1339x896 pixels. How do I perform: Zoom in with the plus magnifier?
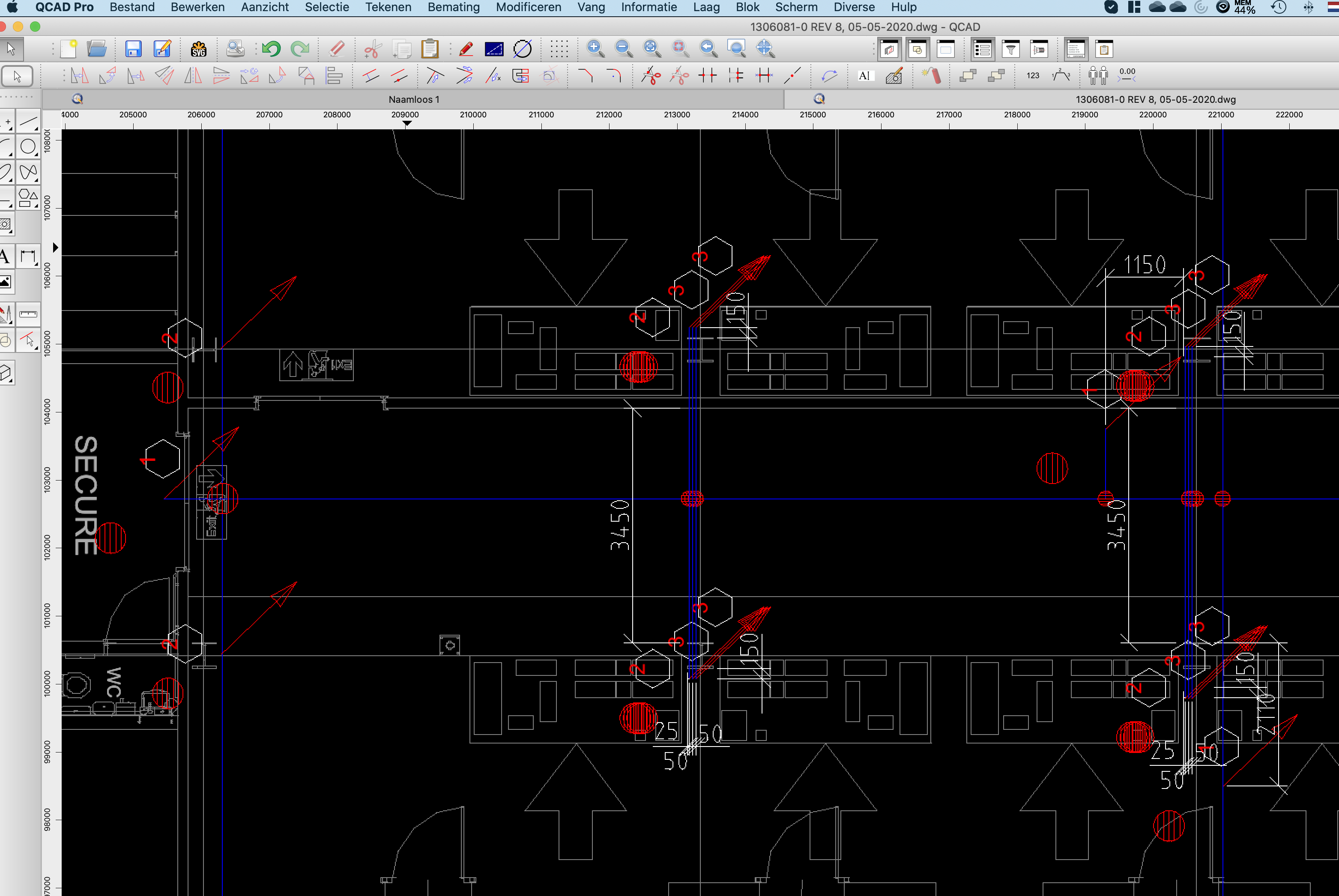(x=595, y=49)
